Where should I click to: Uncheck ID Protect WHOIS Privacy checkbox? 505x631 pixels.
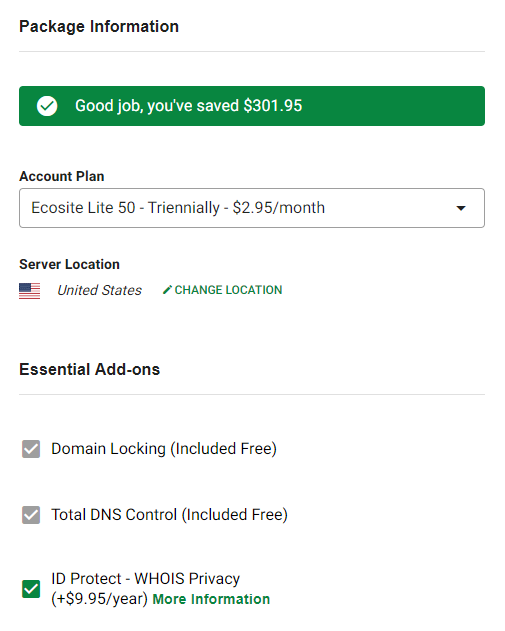pos(31,589)
